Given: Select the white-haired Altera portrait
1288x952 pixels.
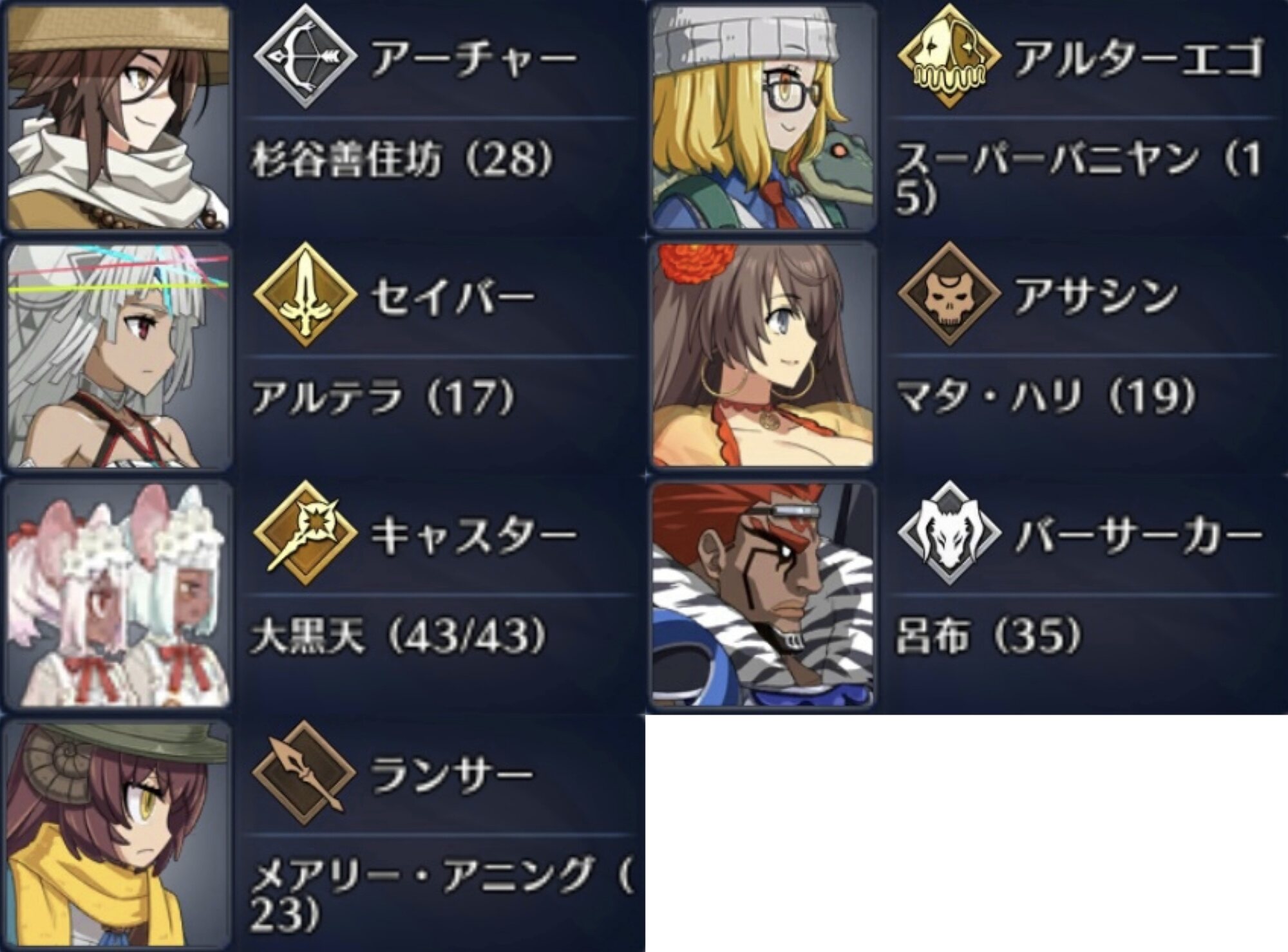Looking at the screenshot, I should (118, 356).
